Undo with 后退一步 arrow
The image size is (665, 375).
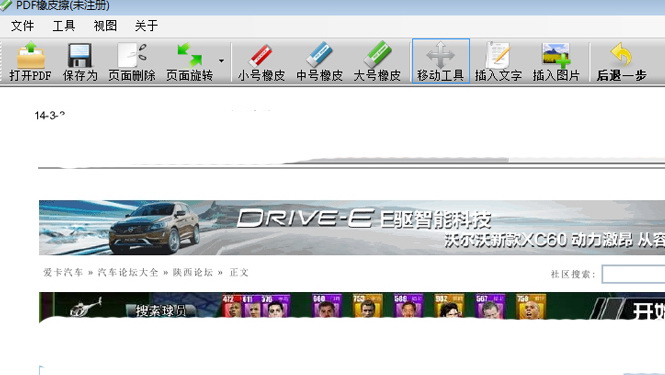coord(621,62)
